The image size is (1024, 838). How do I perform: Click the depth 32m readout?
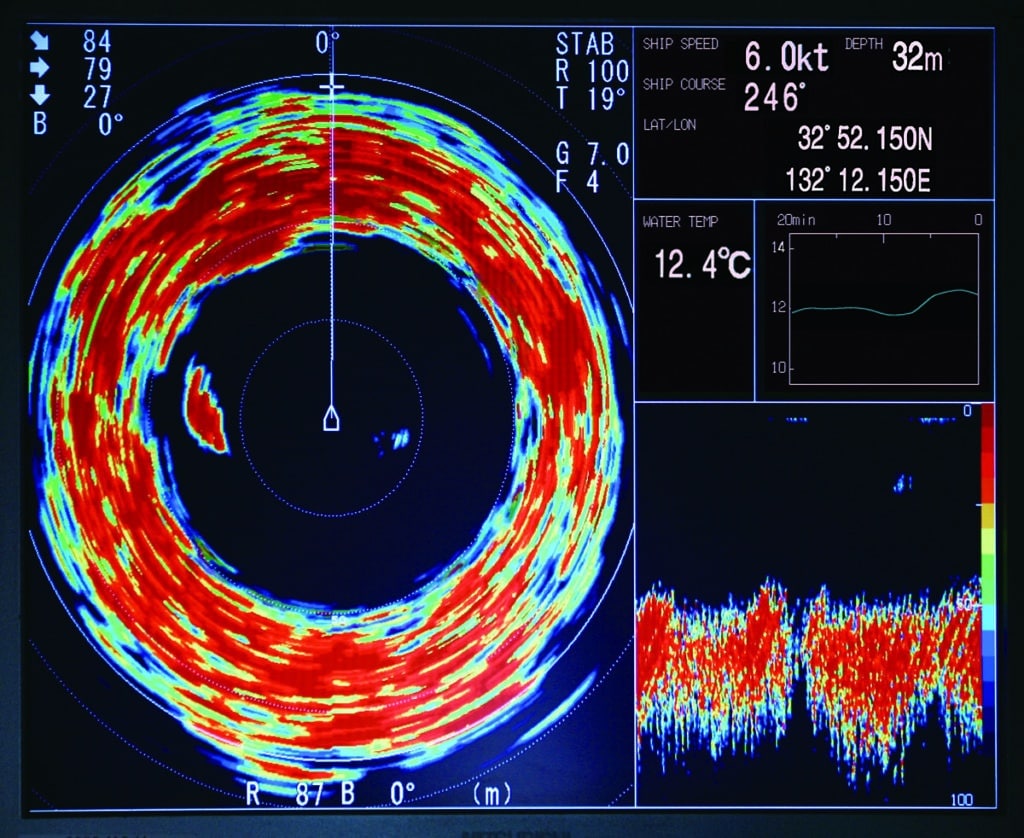point(917,58)
